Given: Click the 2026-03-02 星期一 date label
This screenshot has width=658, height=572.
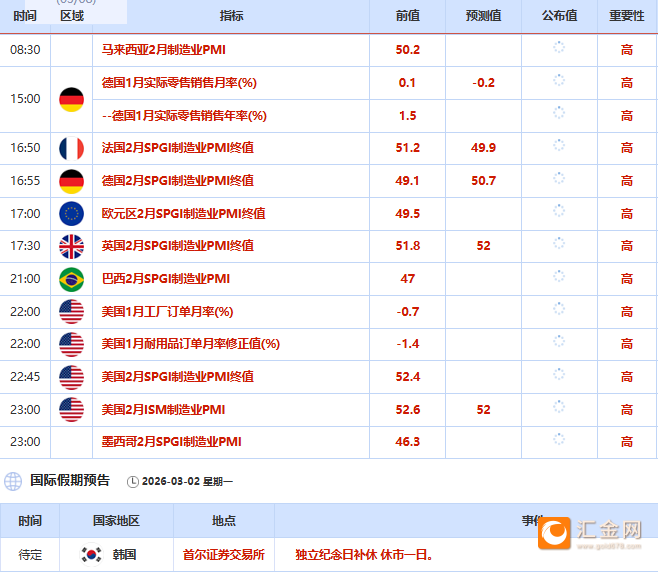Looking at the screenshot, I should pyautogui.click(x=187, y=481).
